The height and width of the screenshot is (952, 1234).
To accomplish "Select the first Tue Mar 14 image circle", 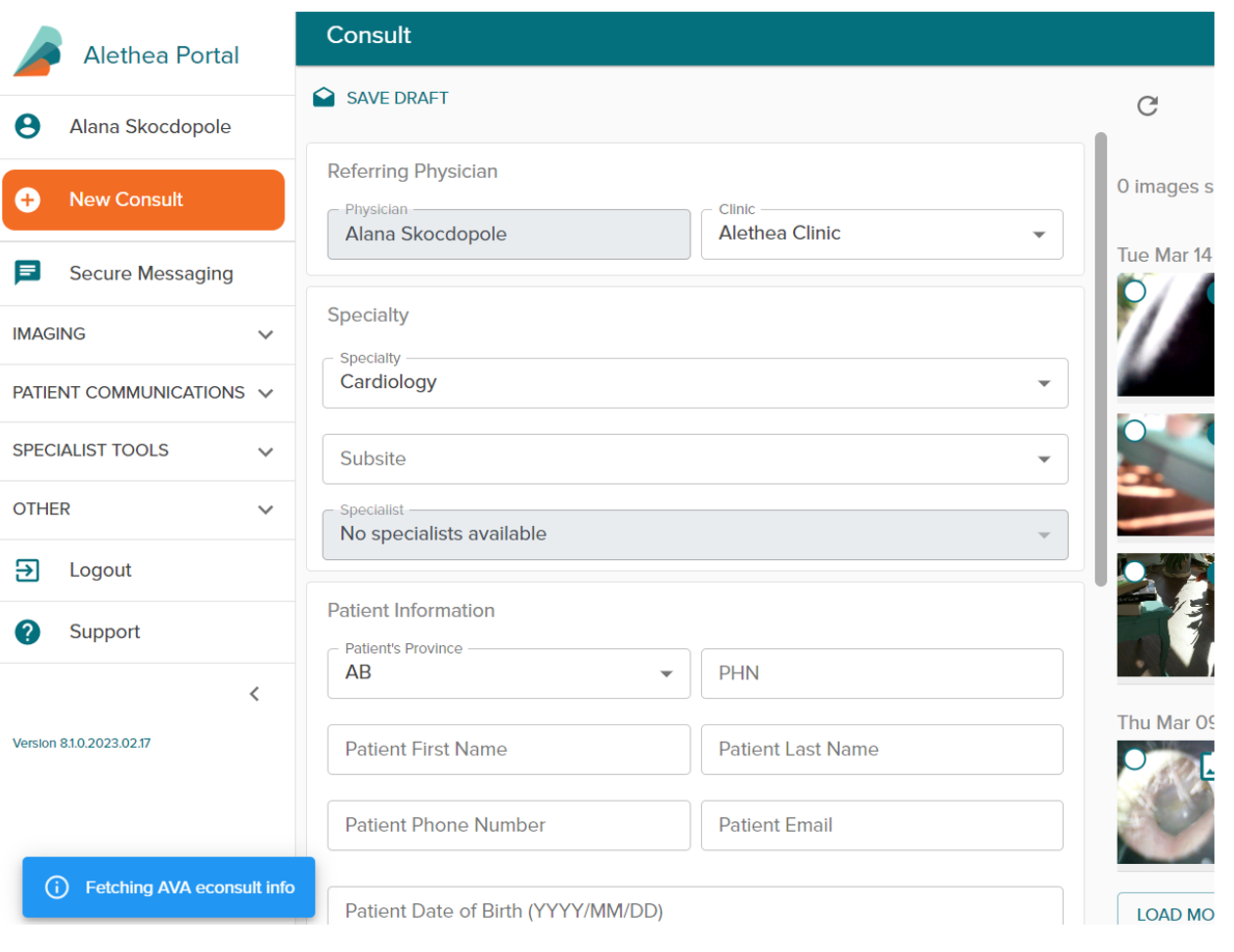I will 1134,290.
